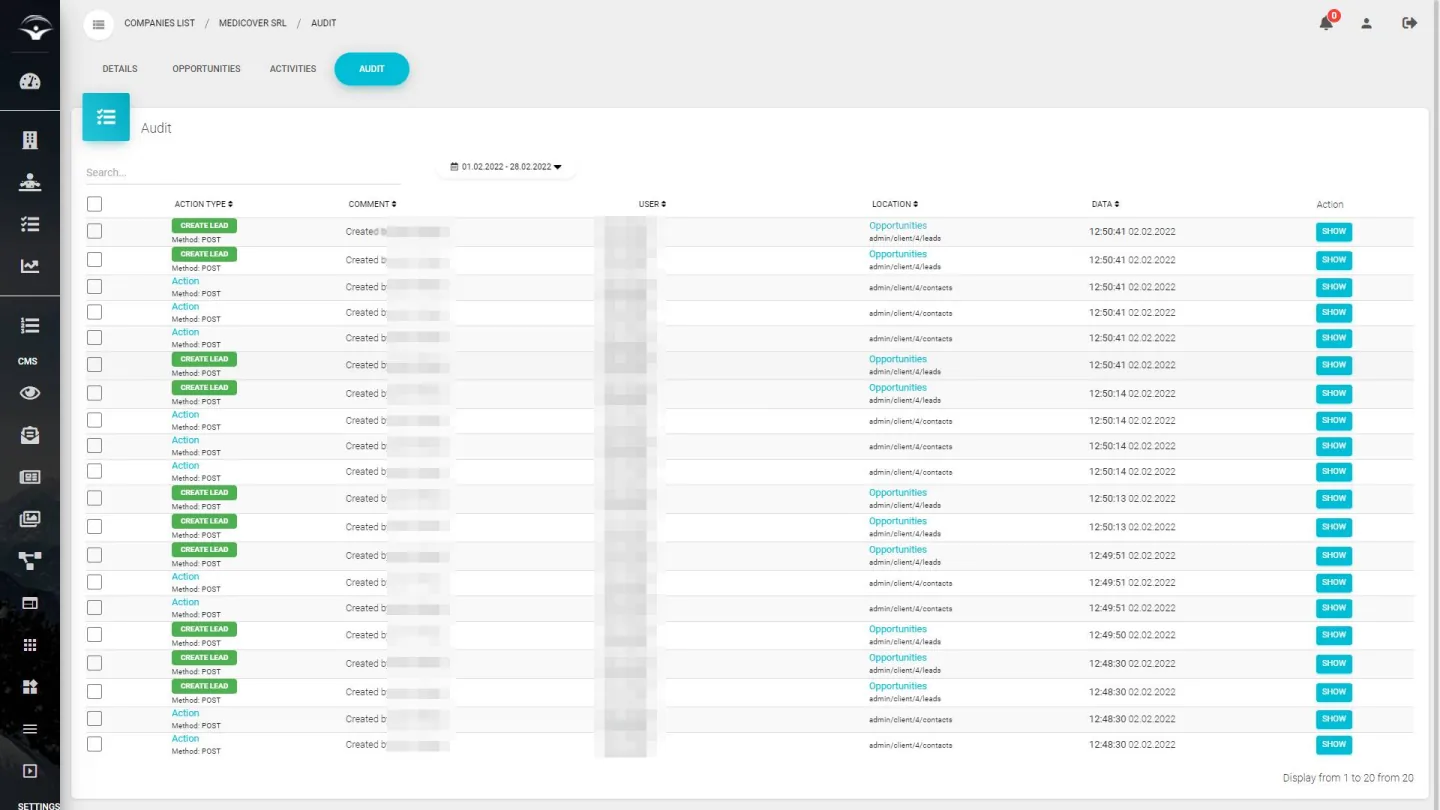This screenshot has width=1440, height=810.
Task: Check the Create Lead row at 12:49:51
Action: (x=95, y=555)
